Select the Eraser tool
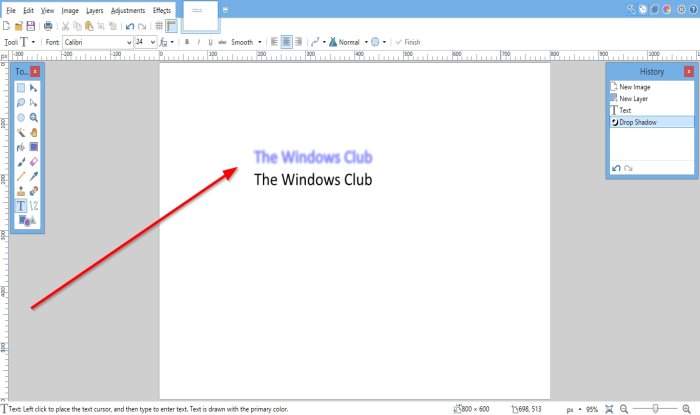Viewport: 700px width, 415px height. tap(33, 162)
